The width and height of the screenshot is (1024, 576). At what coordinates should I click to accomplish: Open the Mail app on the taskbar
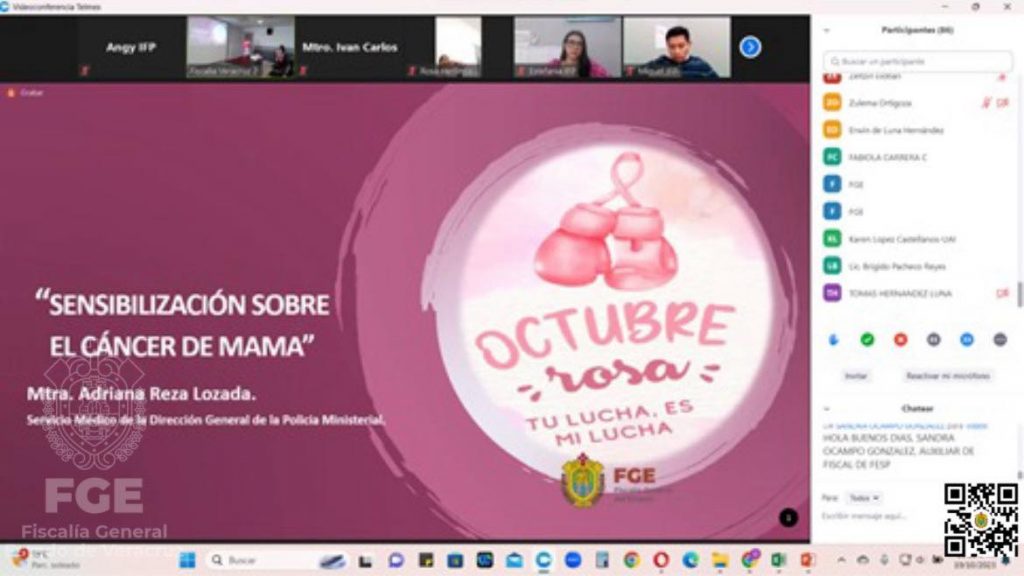tap(514, 560)
